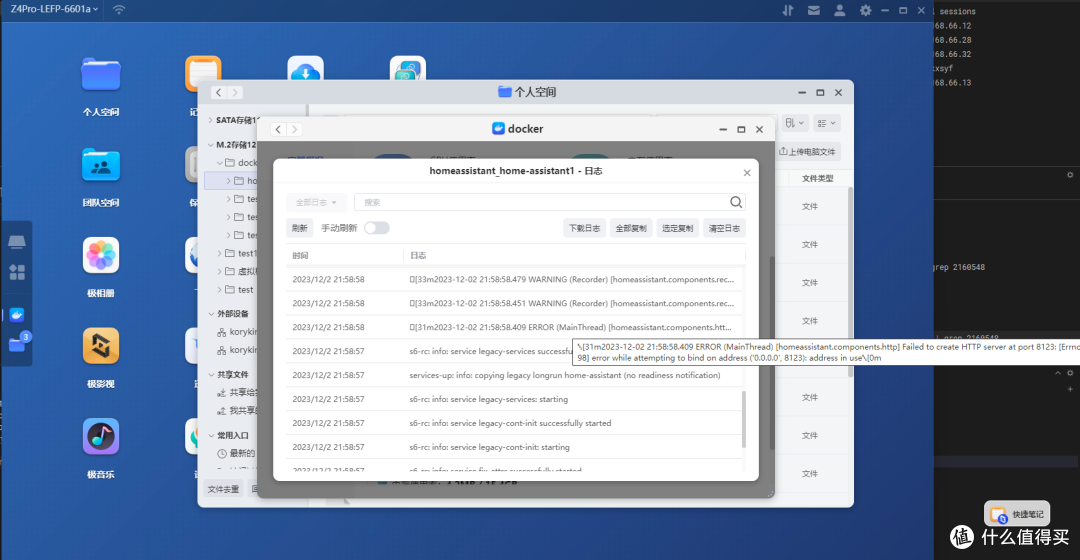Click the 时间 column header
Image resolution: width=1080 pixels, height=560 pixels.
(x=300, y=256)
